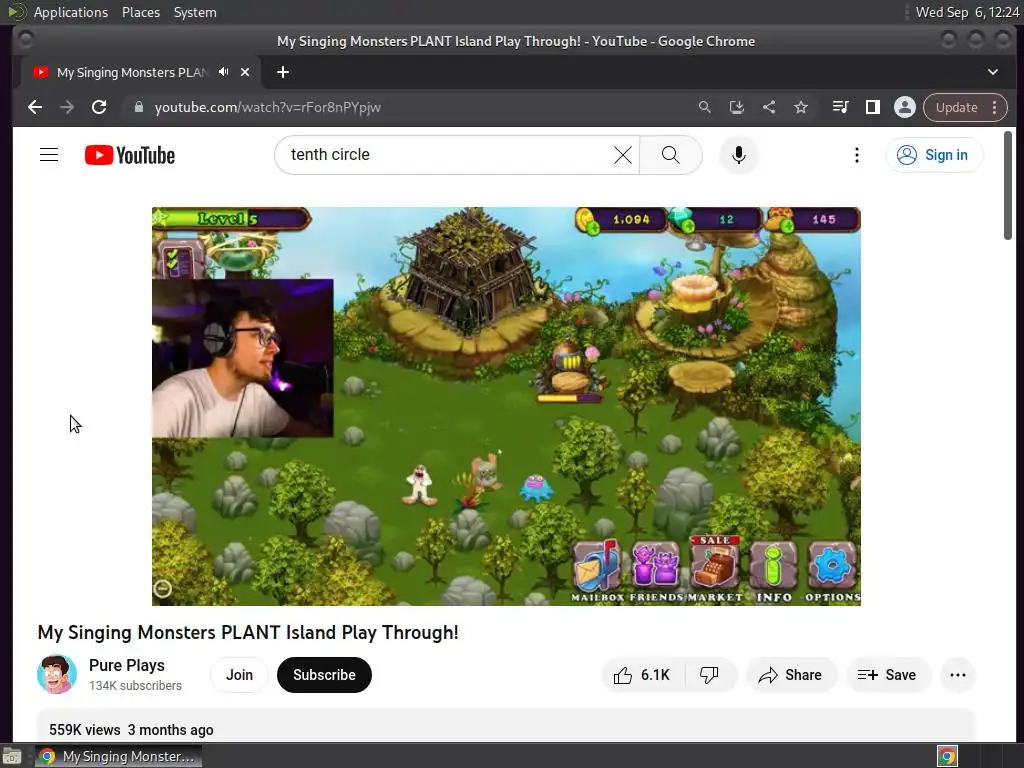Open Chrome three-dot menu beside Update

coord(995,107)
